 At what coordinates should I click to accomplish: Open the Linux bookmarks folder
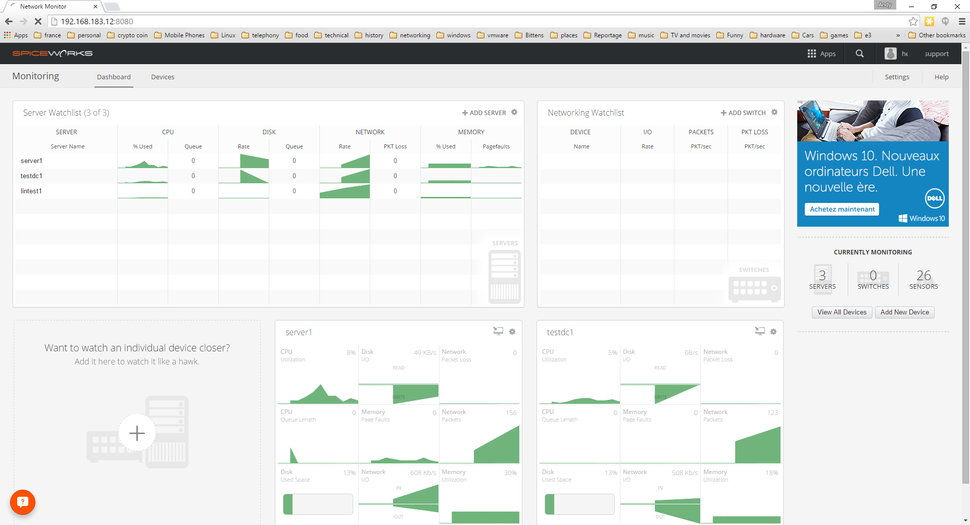pos(223,35)
